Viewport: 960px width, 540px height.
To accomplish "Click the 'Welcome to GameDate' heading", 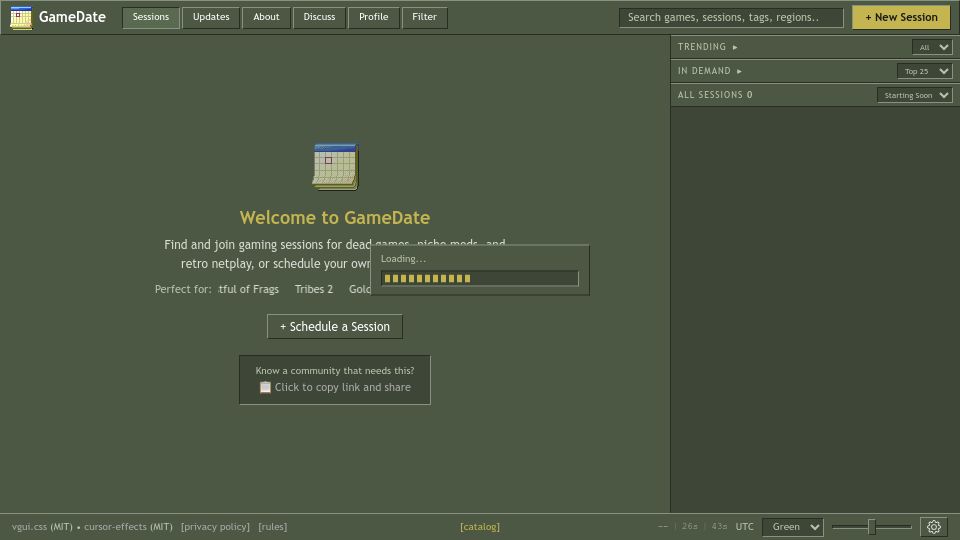I will (335, 218).
